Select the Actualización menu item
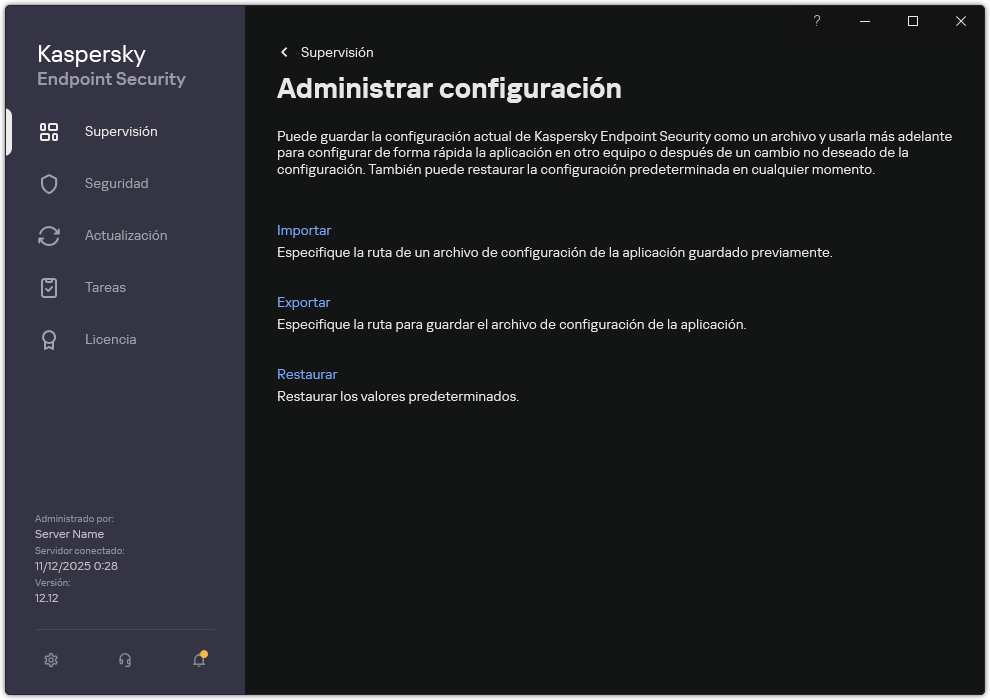990x700 pixels. (x=125, y=235)
